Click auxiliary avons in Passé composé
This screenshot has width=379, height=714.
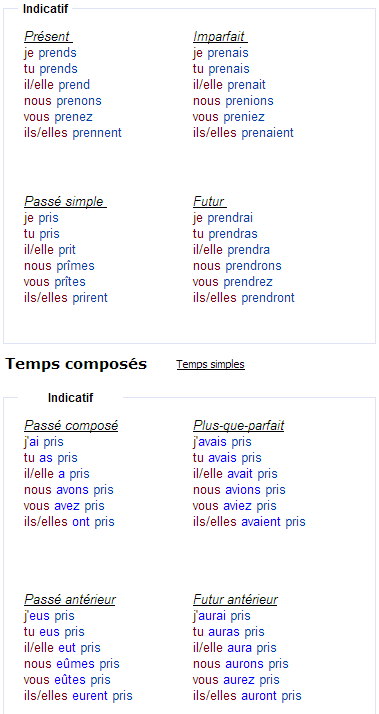coord(73,490)
